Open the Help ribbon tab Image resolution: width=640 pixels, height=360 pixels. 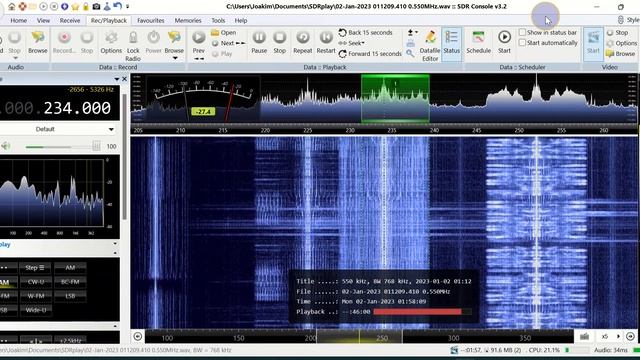[241, 20]
